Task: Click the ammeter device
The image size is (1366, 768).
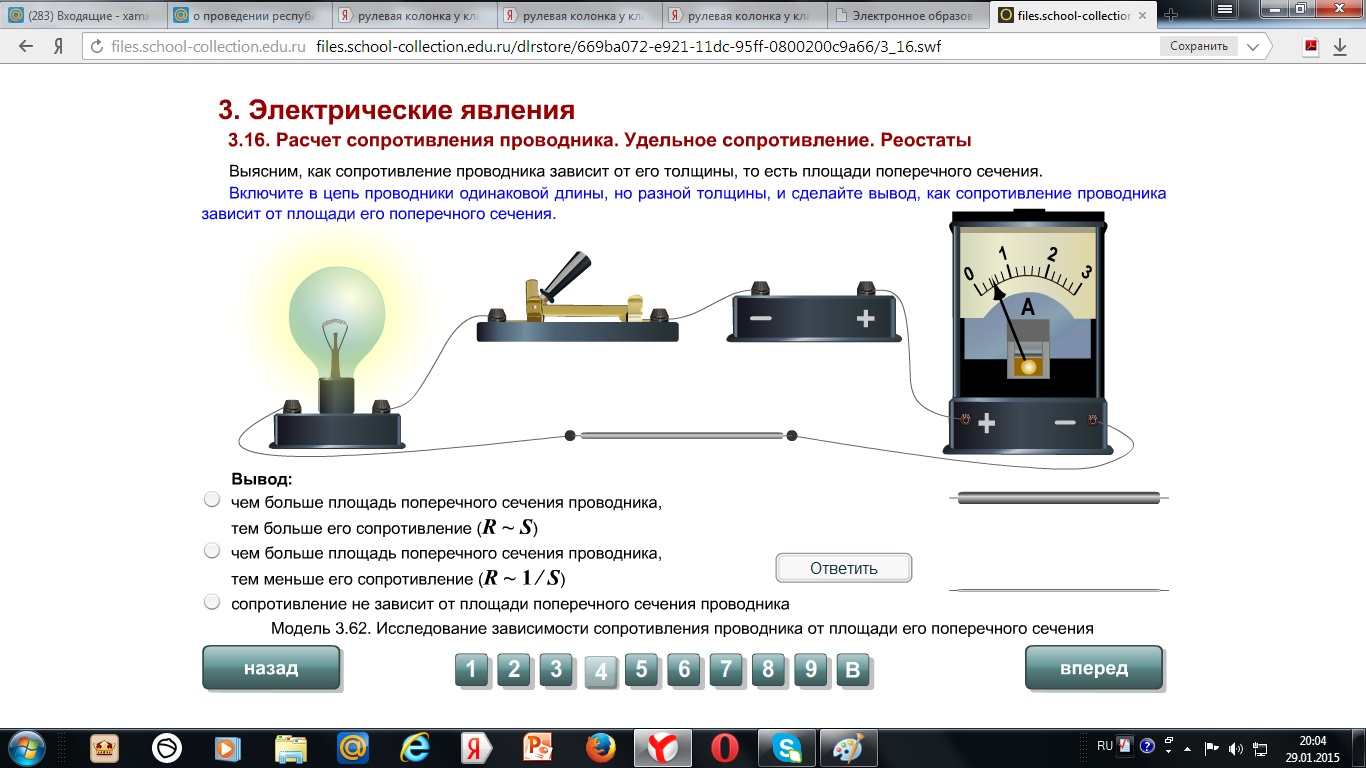Action: (x=1027, y=333)
